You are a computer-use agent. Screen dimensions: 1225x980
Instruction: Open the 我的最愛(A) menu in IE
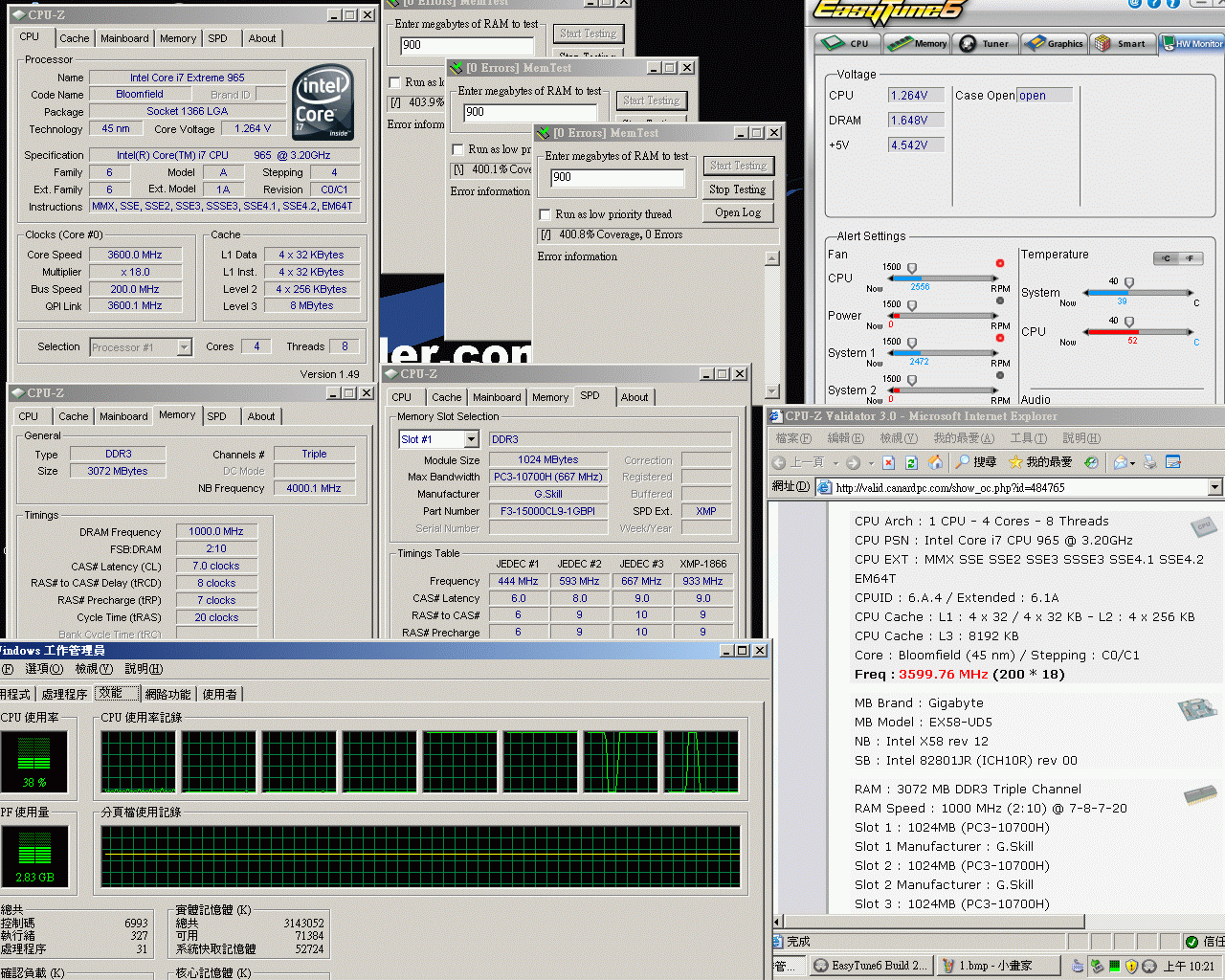tap(964, 438)
